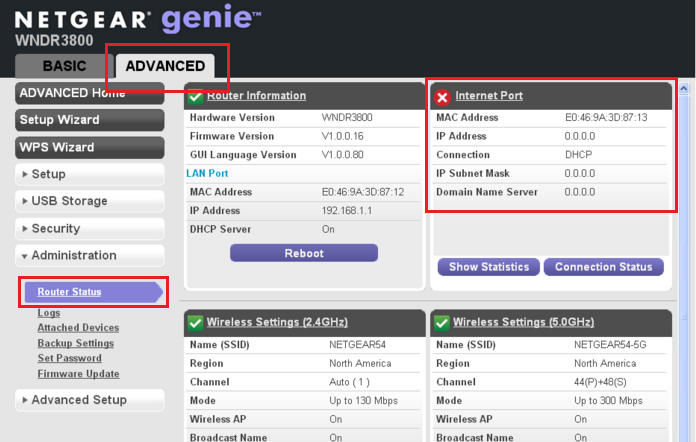
Task: Click firmware version value V1.0.0.16
Action: point(343,136)
